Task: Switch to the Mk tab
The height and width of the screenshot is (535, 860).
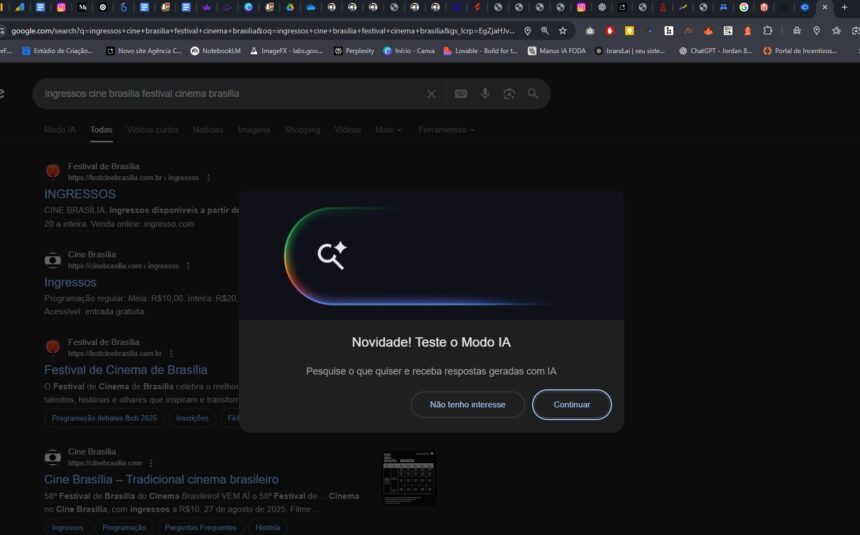Action: pos(82,7)
